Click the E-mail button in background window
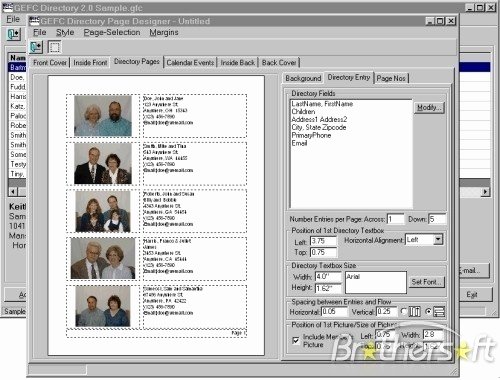 (x=474, y=271)
